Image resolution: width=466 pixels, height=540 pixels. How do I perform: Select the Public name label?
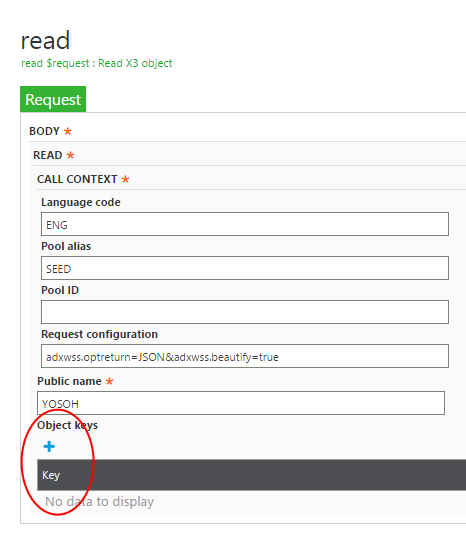[x=69, y=381]
